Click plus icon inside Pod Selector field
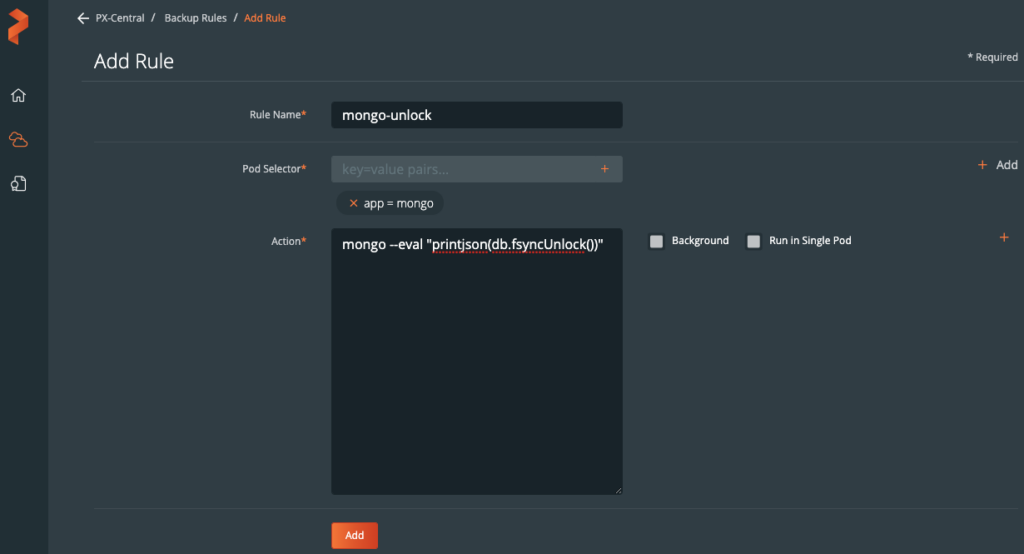This screenshot has height=554, width=1024. coord(604,169)
